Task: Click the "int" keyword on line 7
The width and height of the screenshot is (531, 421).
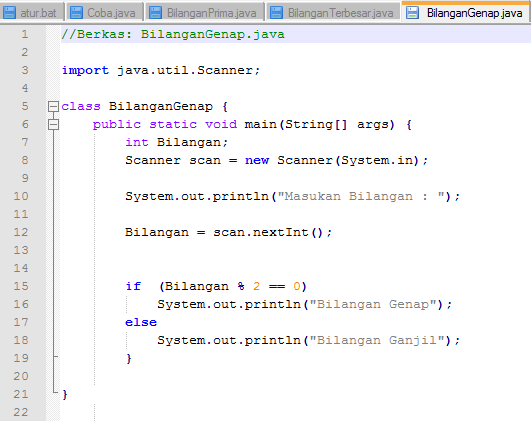Action: tap(137, 142)
